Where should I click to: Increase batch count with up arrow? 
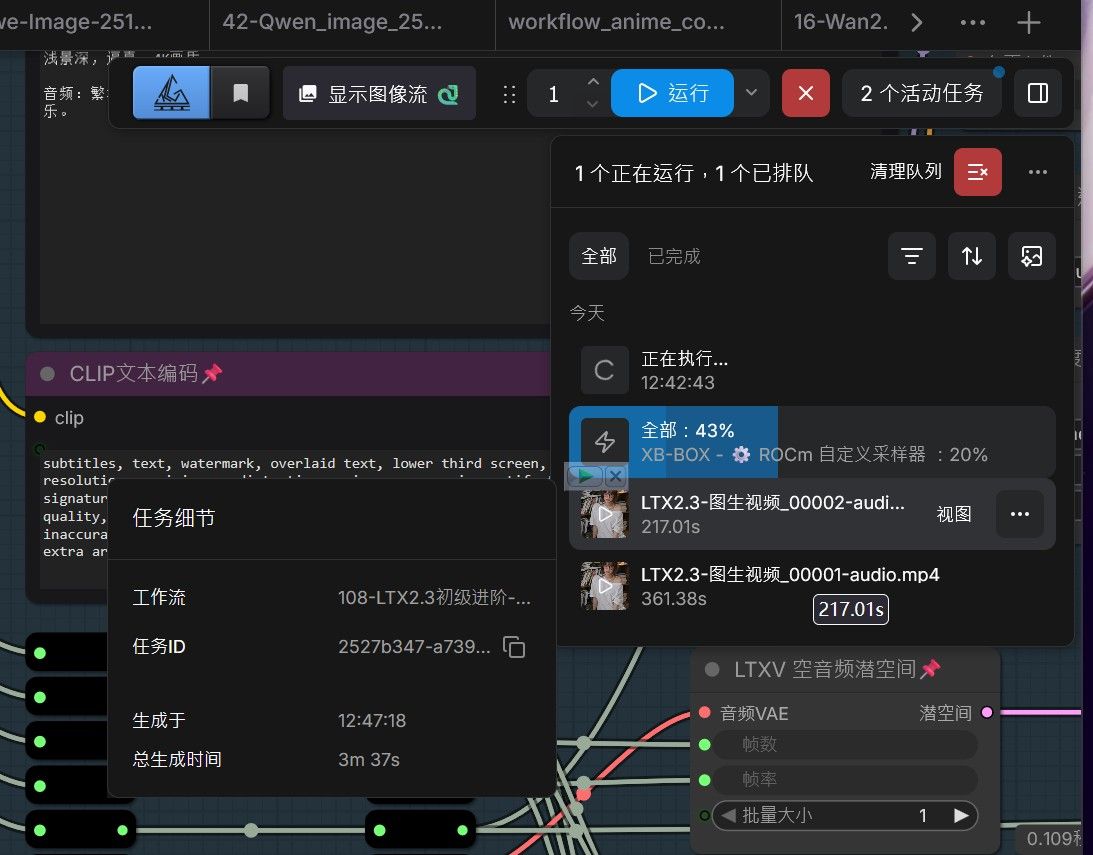tap(593, 82)
